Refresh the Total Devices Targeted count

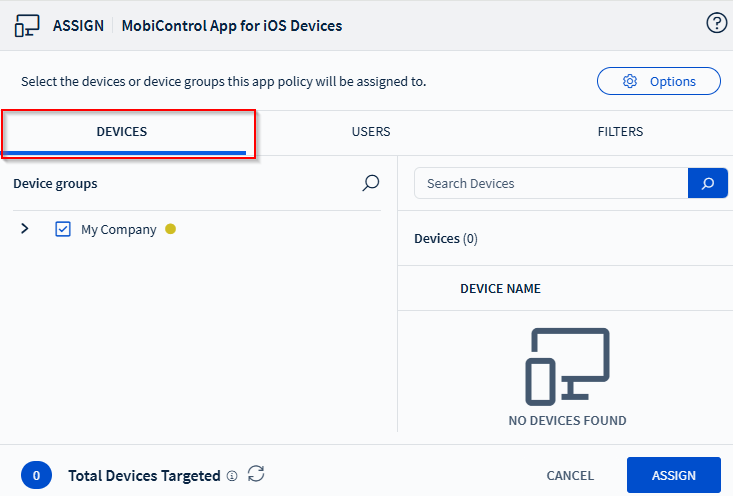click(256, 474)
